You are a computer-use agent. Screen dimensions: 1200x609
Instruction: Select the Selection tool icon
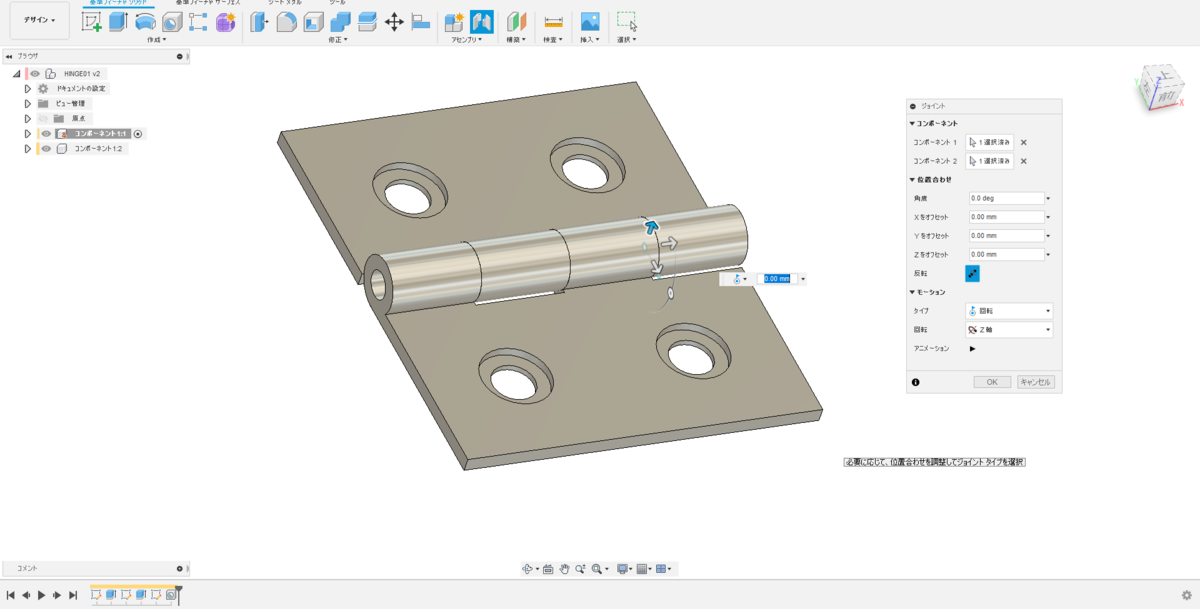pyautogui.click(x=627, y=22)
